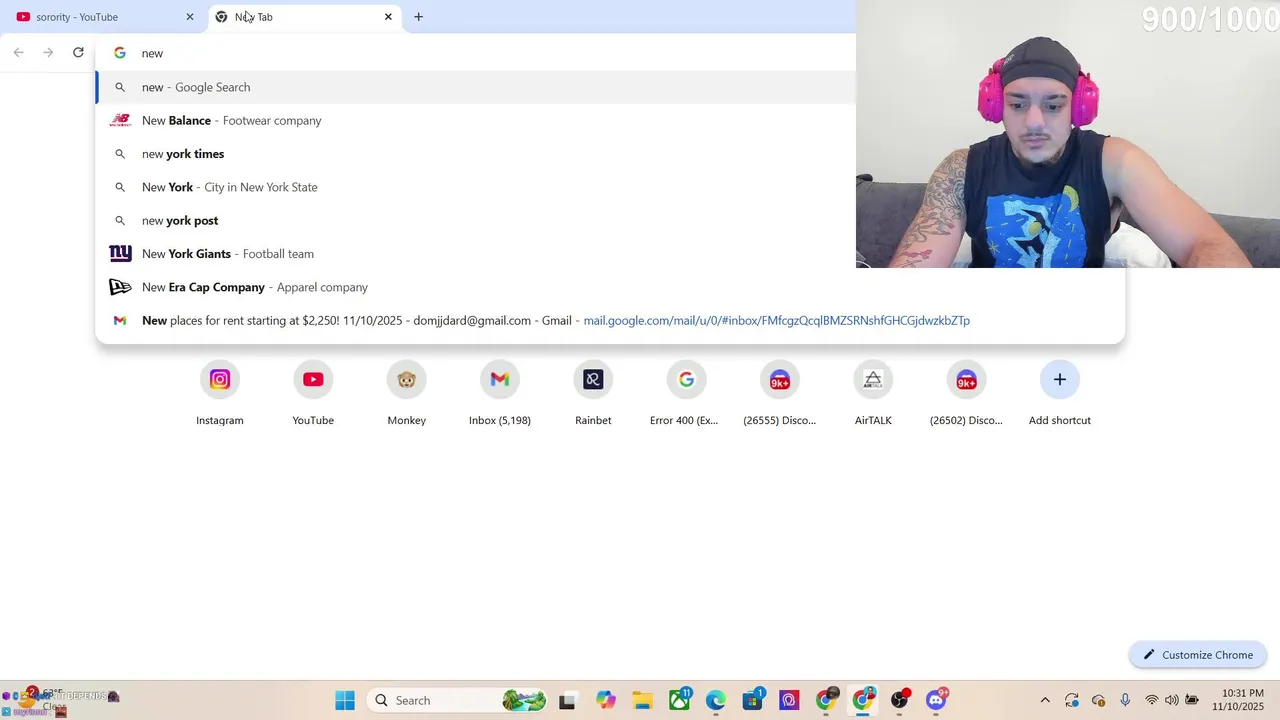Click the microphone tray icon
The image size is (1280, 720).
coord(1125,700)
